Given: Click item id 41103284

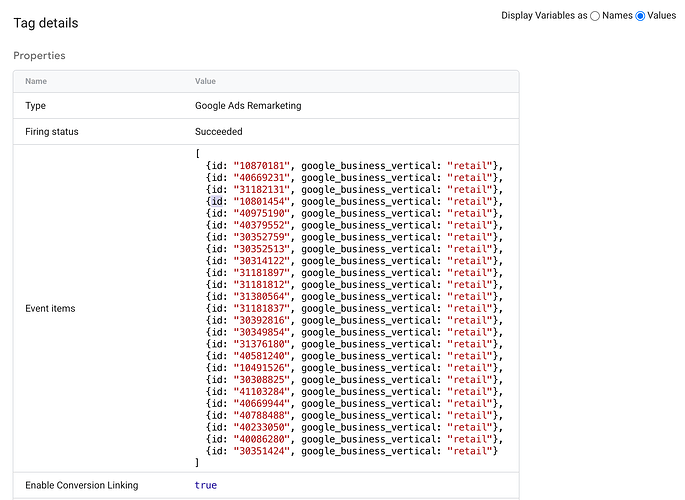Looking at the screenshot, I should coord(262,392).
